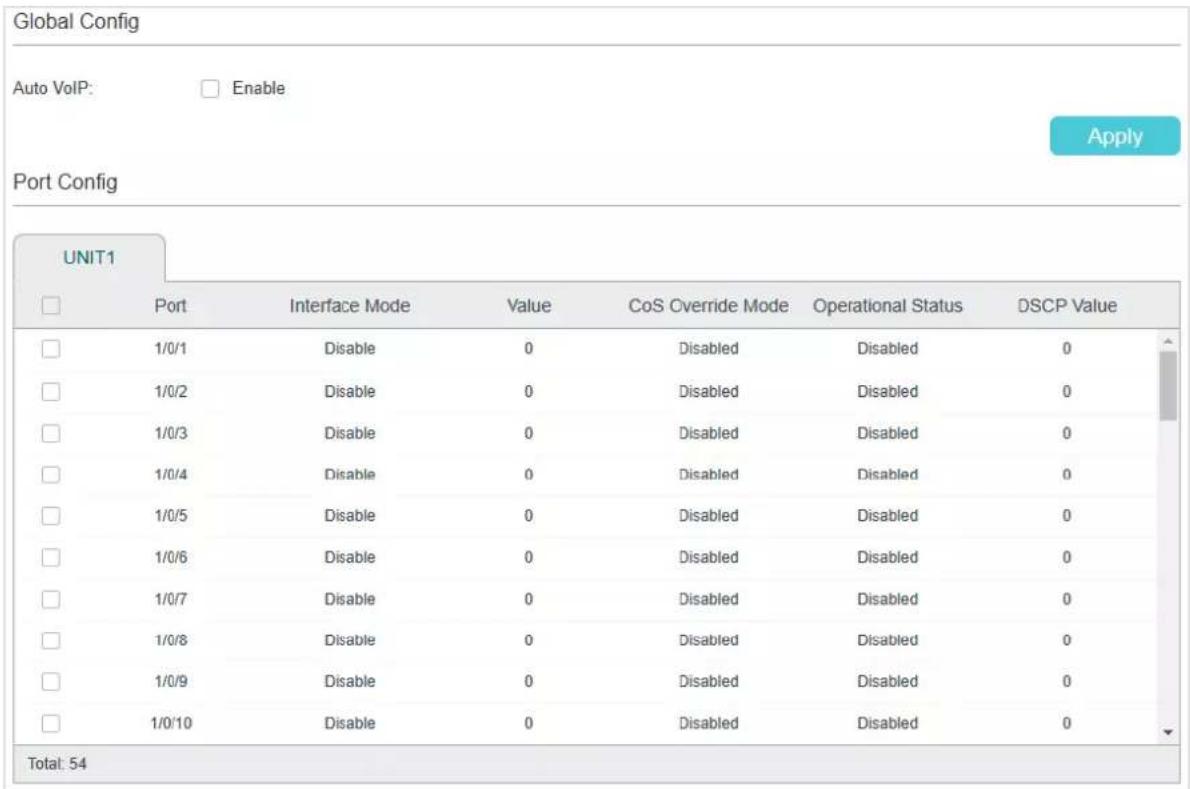Click the scroll up arrow of the table
Viewport: 1190px width, 789px height.
click(1168, 341)
